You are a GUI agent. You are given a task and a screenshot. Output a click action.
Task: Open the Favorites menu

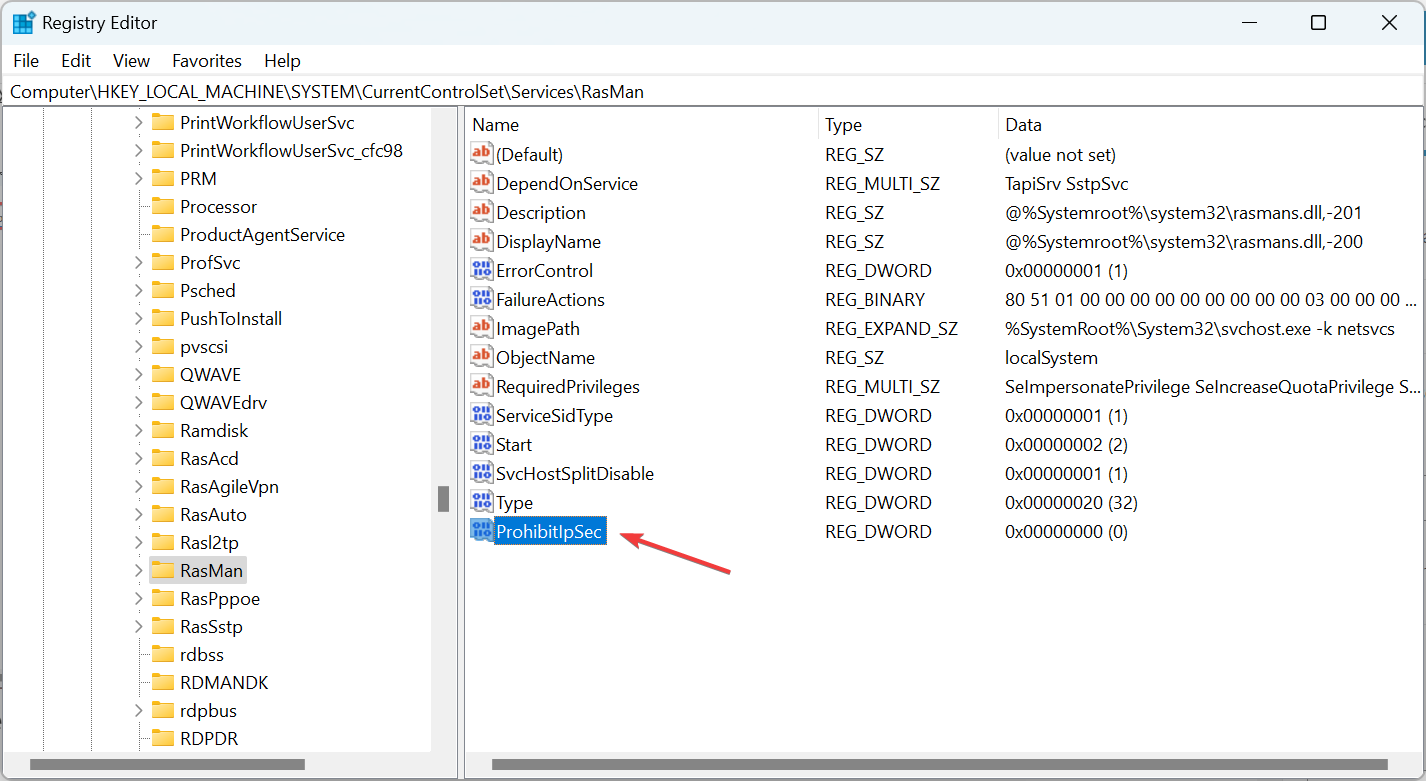[207, 61]
